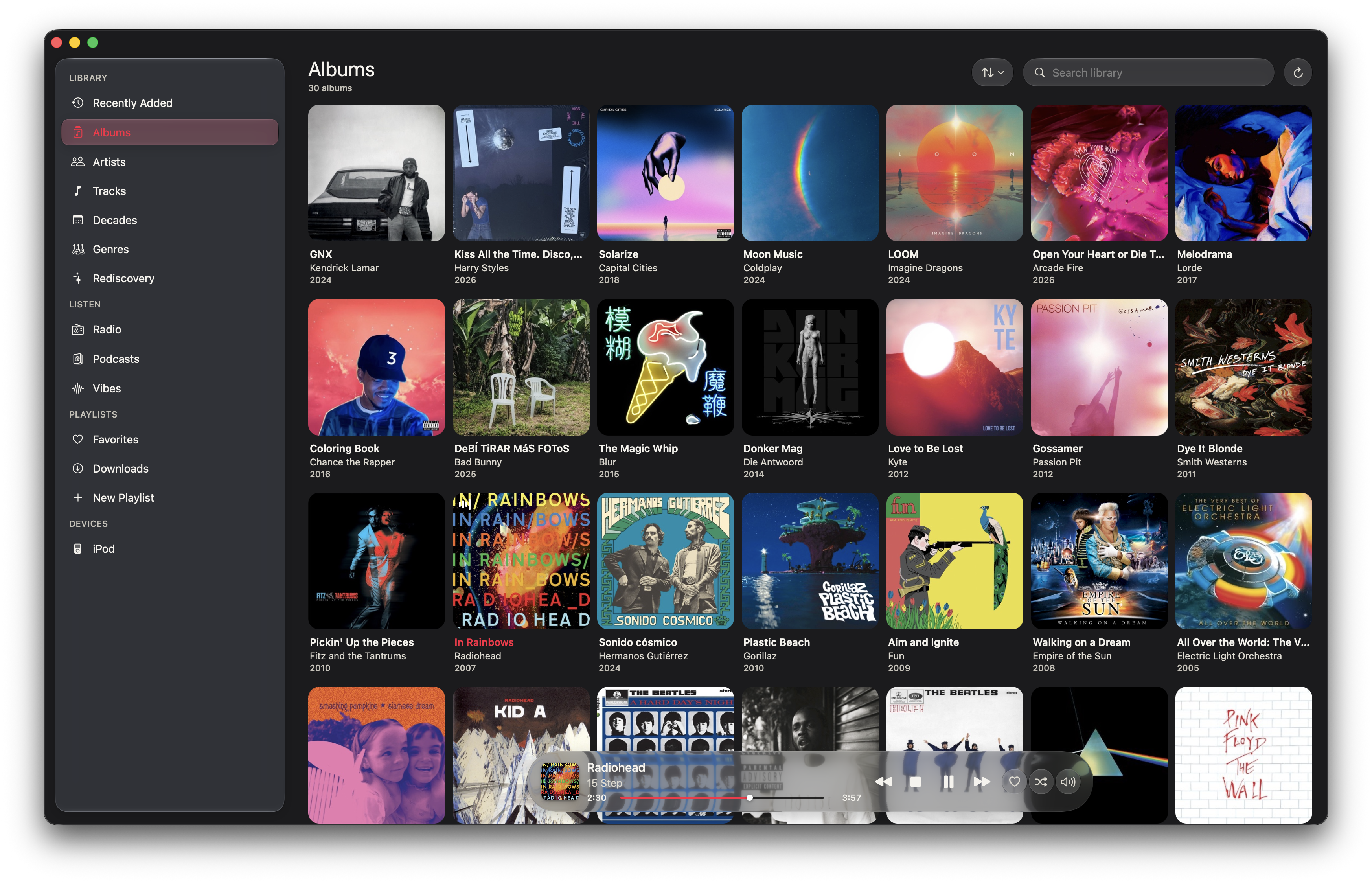Click the Search library input field
Screen dimensions: 1372x883
pyautogui.click(x=1148, y=72)
